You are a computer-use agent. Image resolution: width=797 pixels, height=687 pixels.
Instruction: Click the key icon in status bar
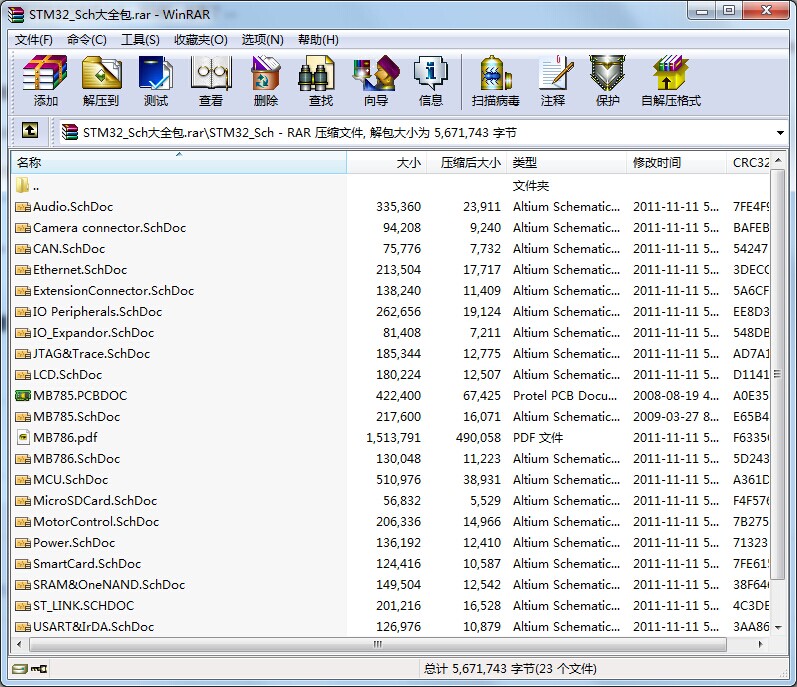click(x=39, y=669)
